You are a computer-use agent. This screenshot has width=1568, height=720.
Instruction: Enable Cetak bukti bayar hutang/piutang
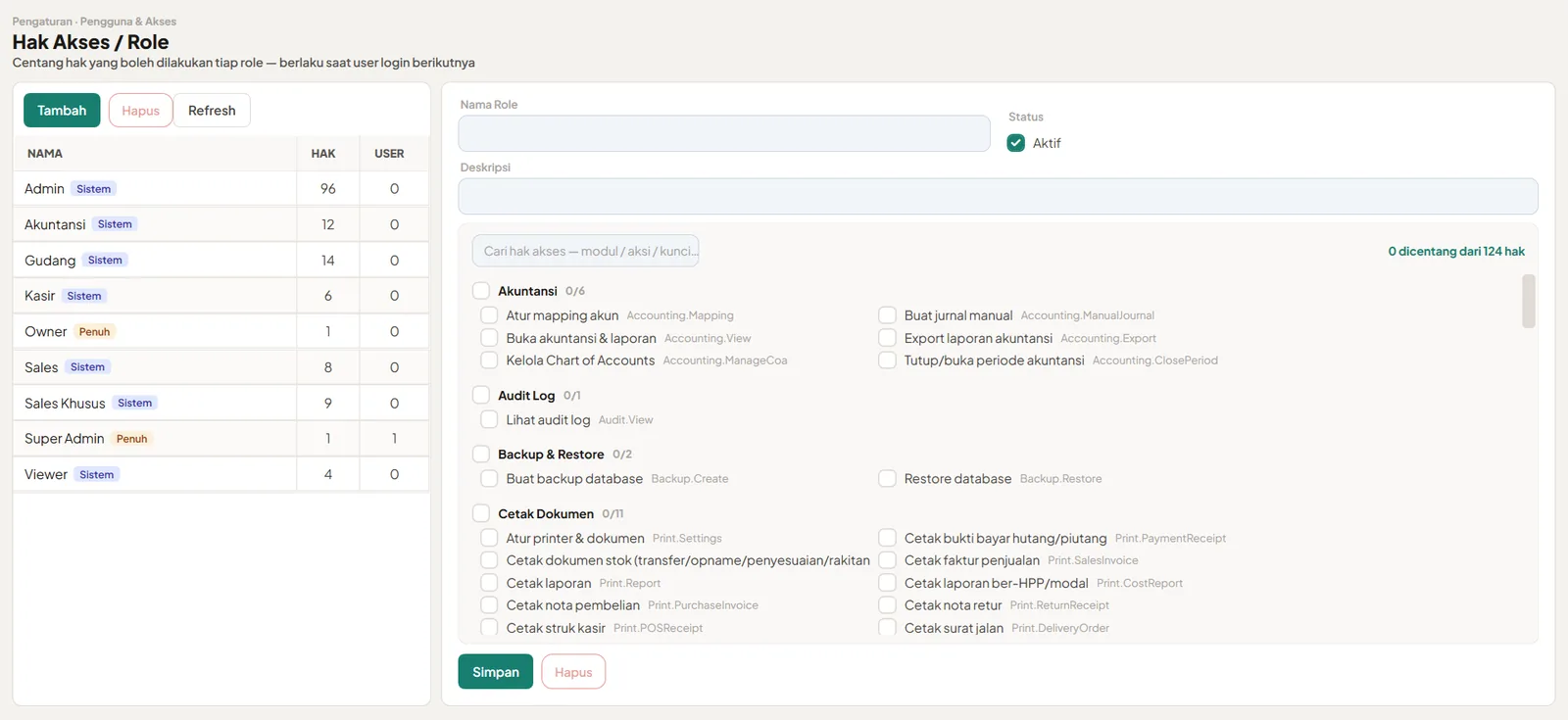(x=887, y=538)
